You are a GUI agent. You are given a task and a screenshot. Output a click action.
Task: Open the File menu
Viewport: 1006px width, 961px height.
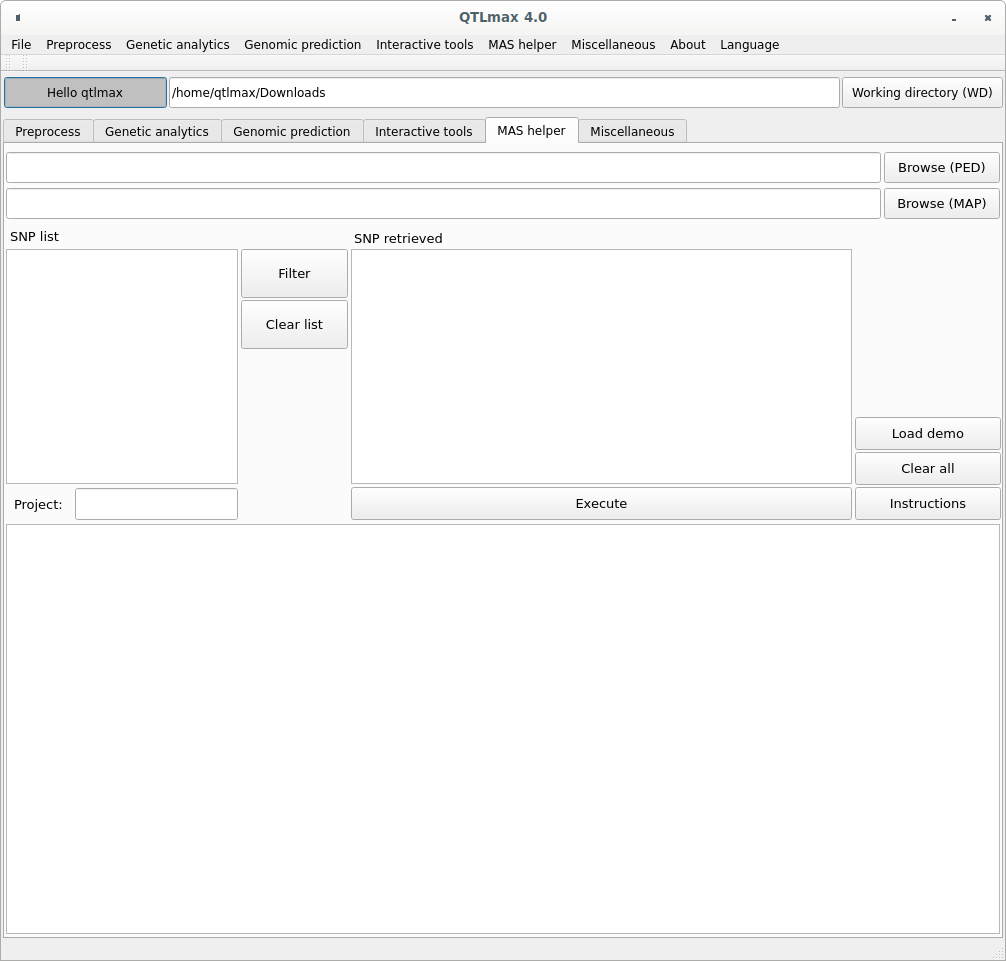tap(21, 45)
